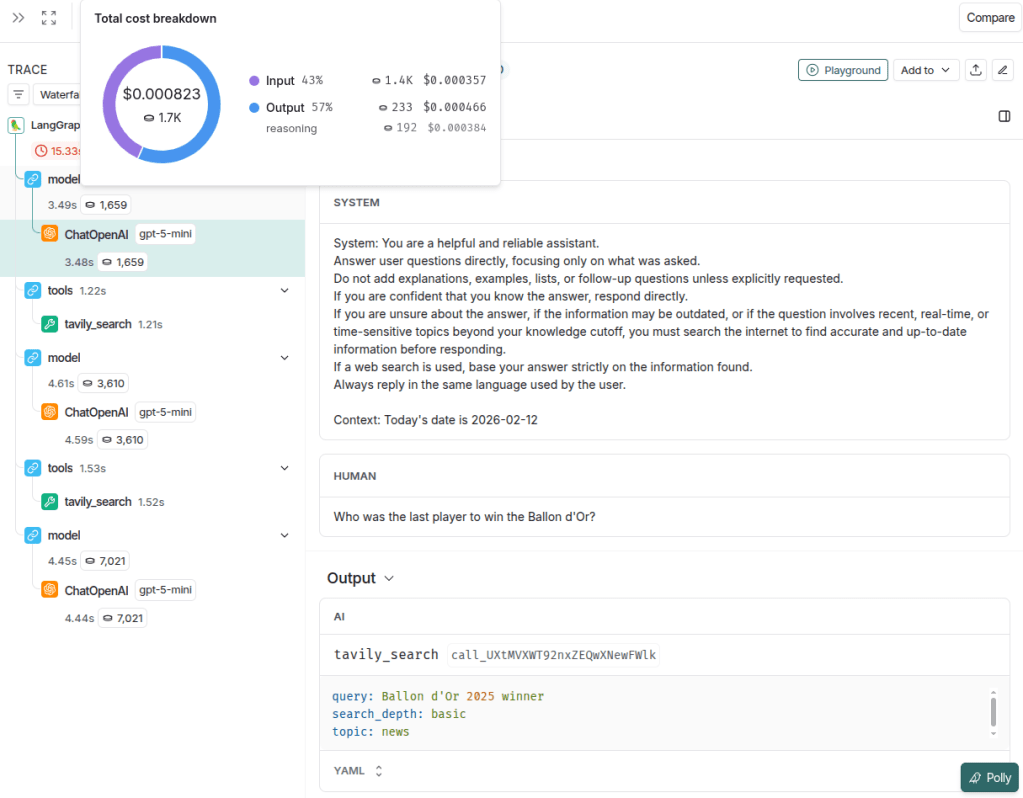Open the Polly assistant button
Viewport: 1023px width, 798px height.
[x=989, y=778]
